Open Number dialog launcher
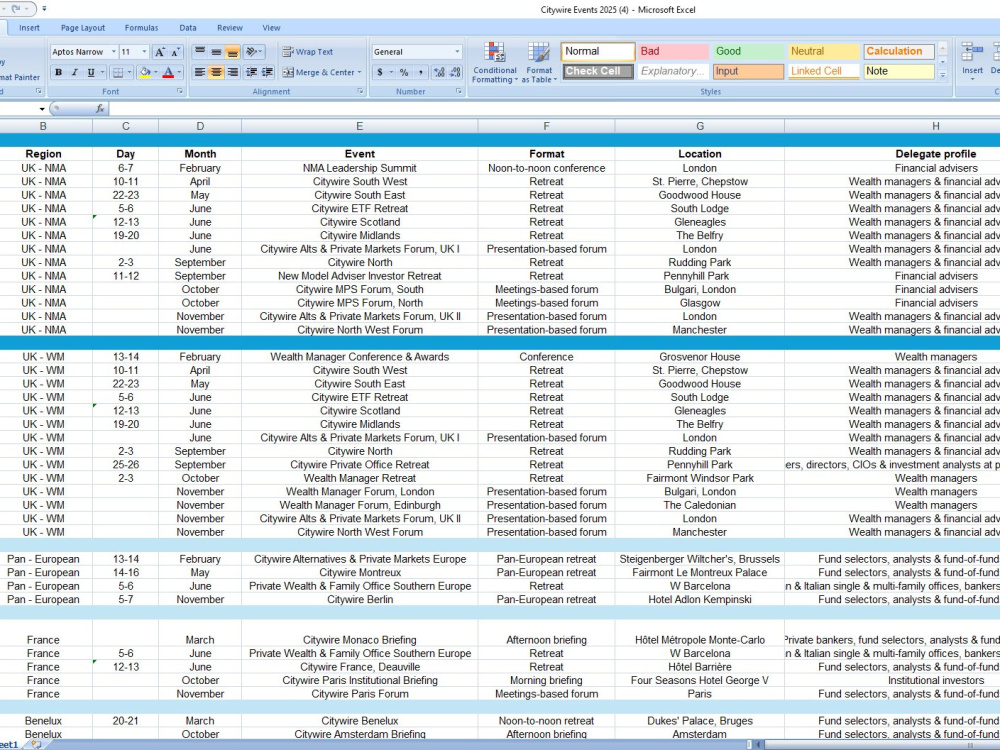Screen dimensions: 1000x750 (459, 92)
